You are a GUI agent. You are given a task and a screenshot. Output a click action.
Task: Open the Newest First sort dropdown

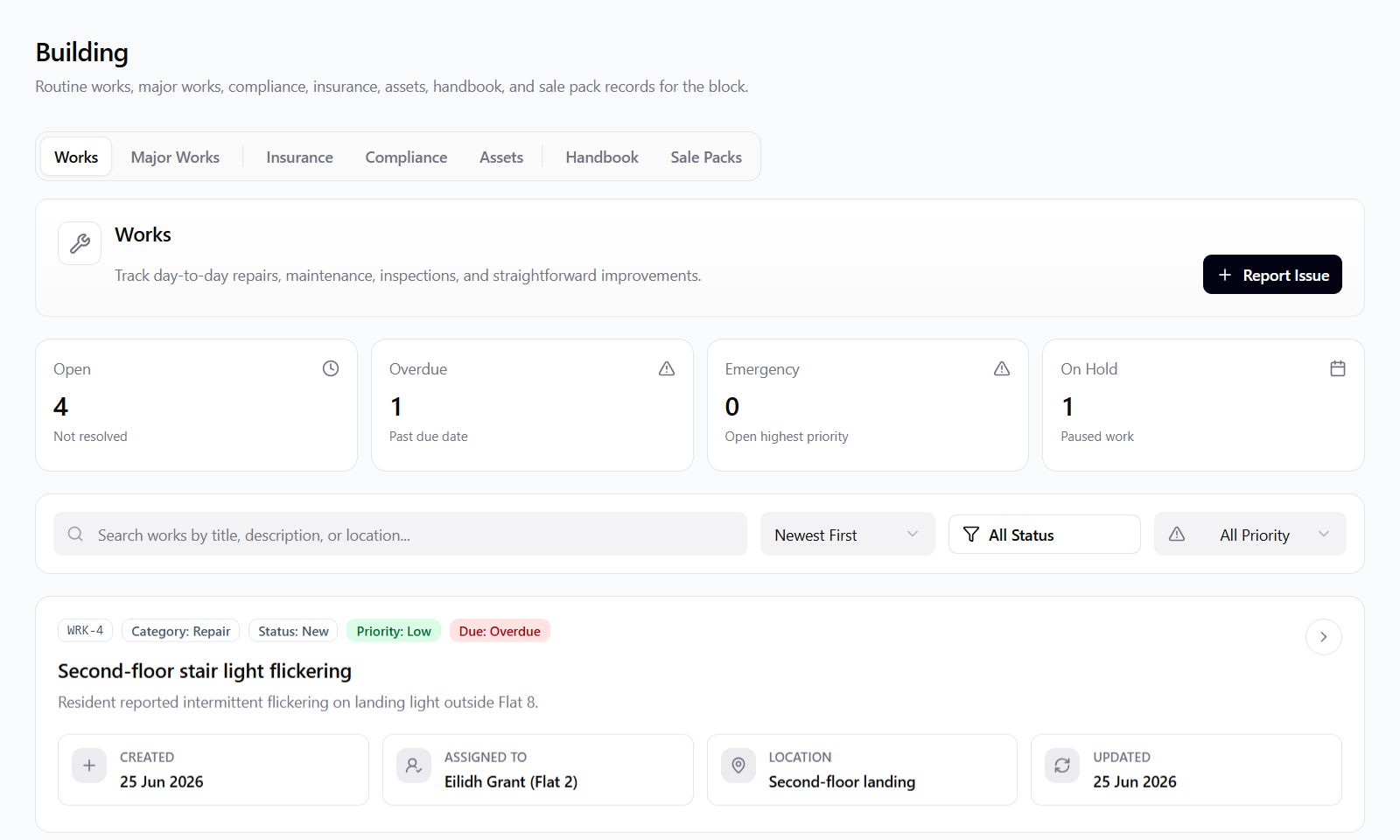tap(848, 535)
